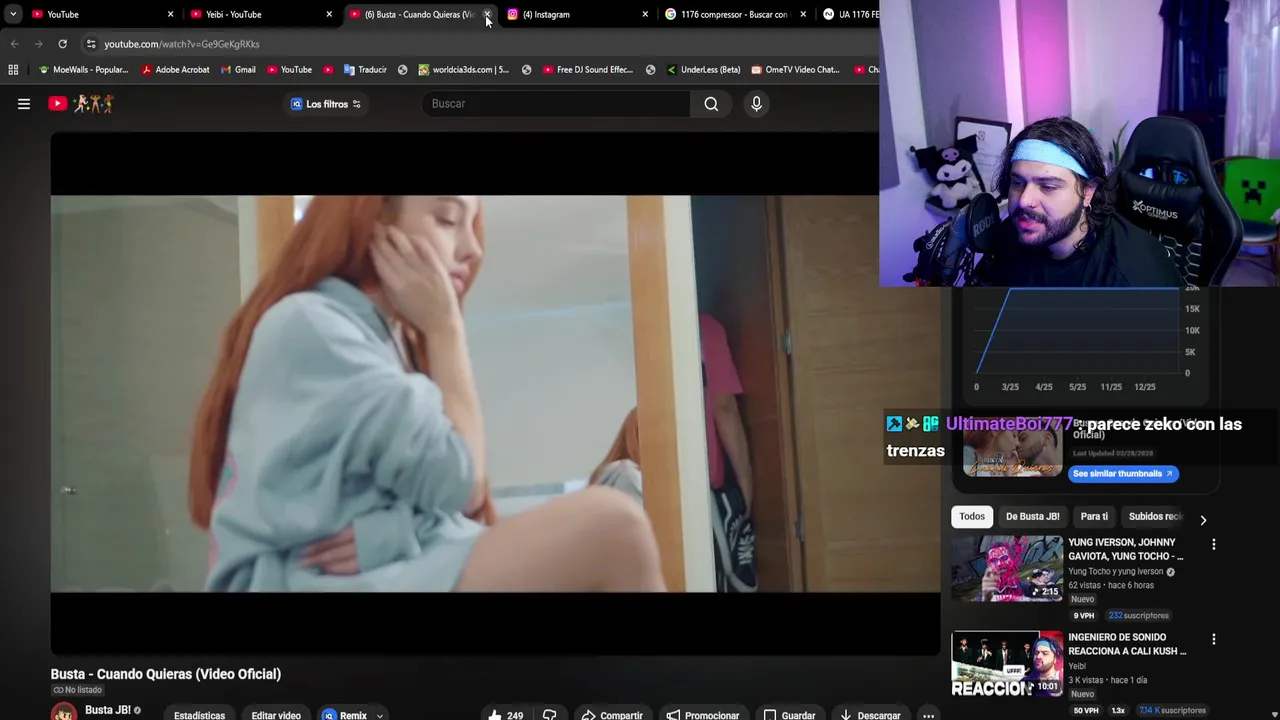Open the browser apps grid icon

(x=13, y=70)
